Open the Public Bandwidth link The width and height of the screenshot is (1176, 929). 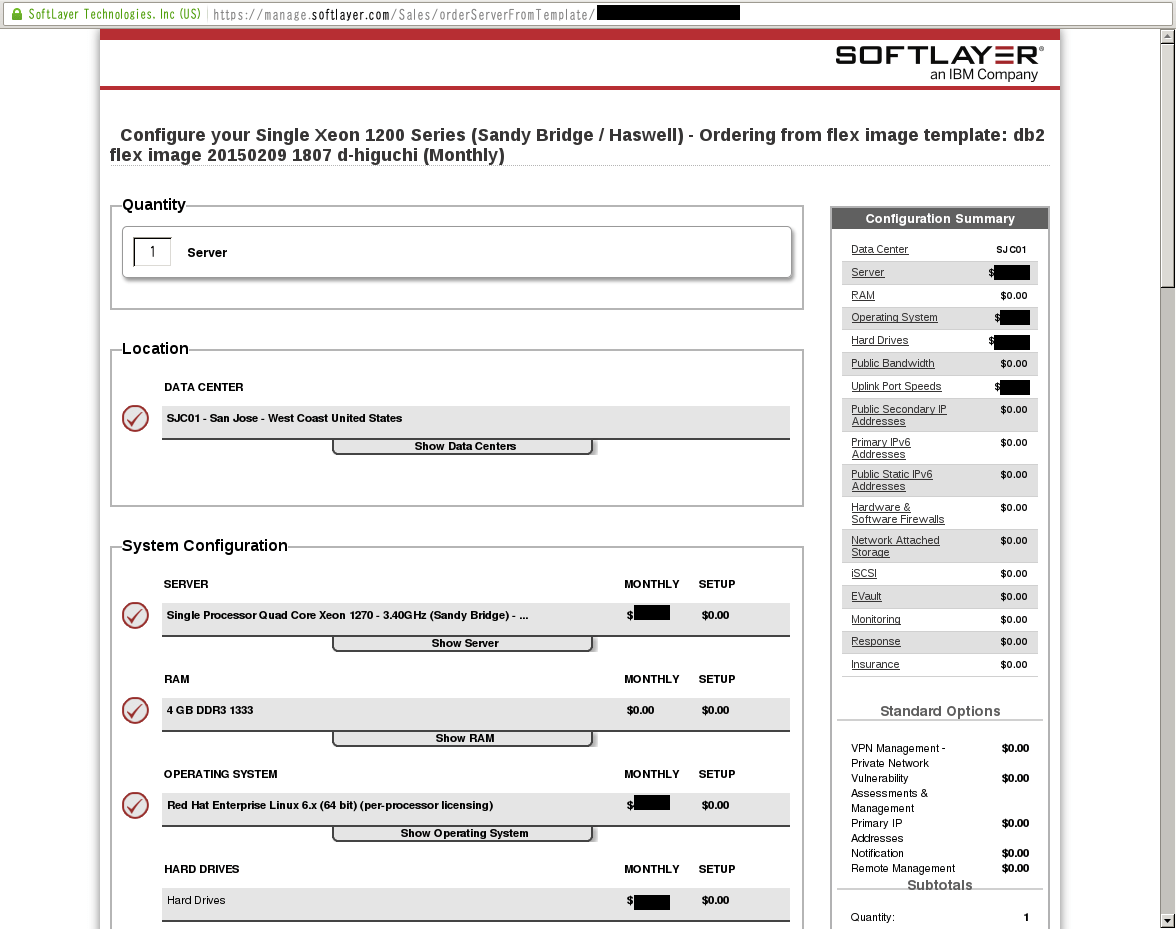(892, 364)
